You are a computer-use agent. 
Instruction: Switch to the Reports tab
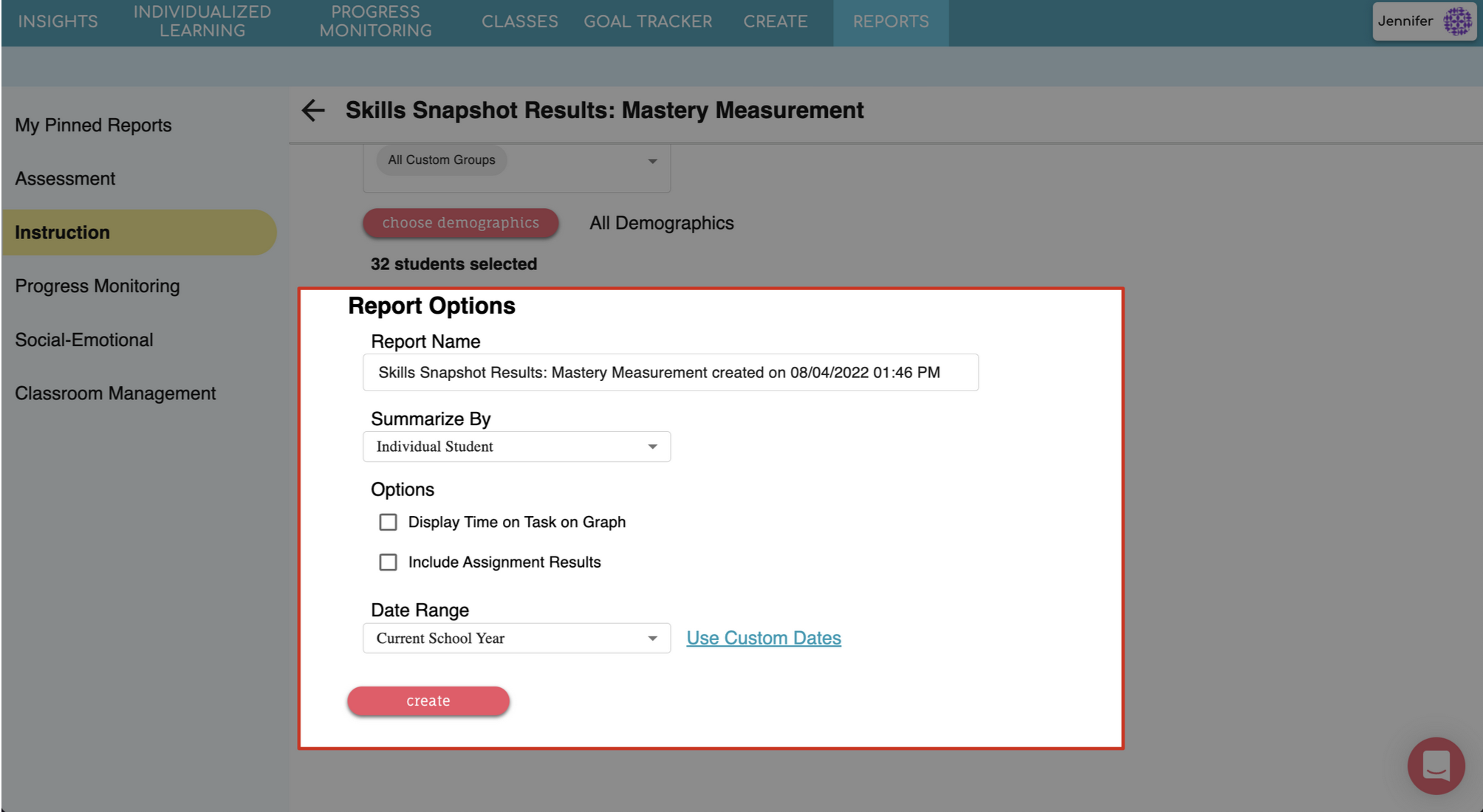click(891, 21)
